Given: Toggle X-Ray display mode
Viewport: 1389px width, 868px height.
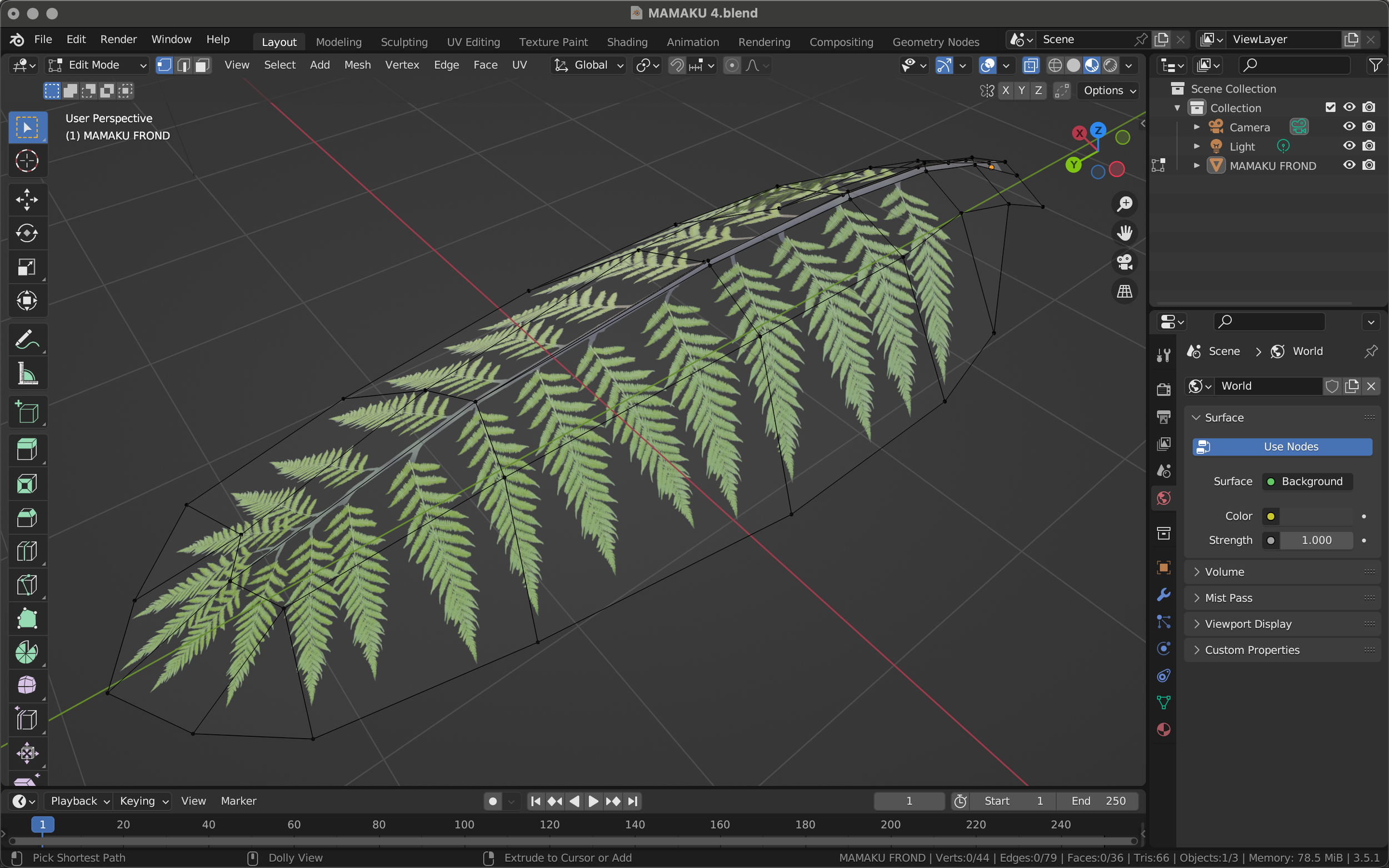Looking at the screenshot, I should (x=1031, y=66).
